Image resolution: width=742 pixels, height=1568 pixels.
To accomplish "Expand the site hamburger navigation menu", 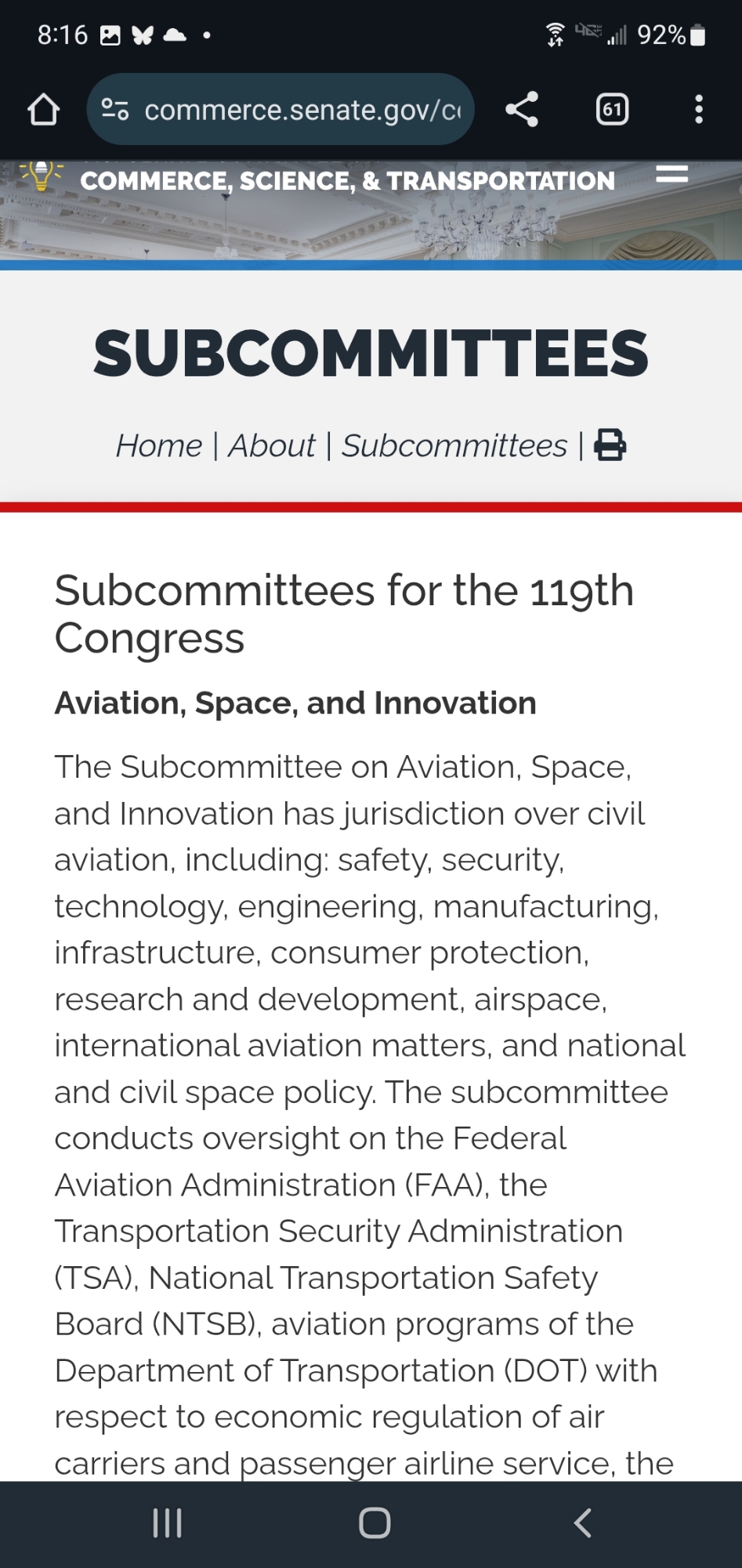I will pos(671,174).
